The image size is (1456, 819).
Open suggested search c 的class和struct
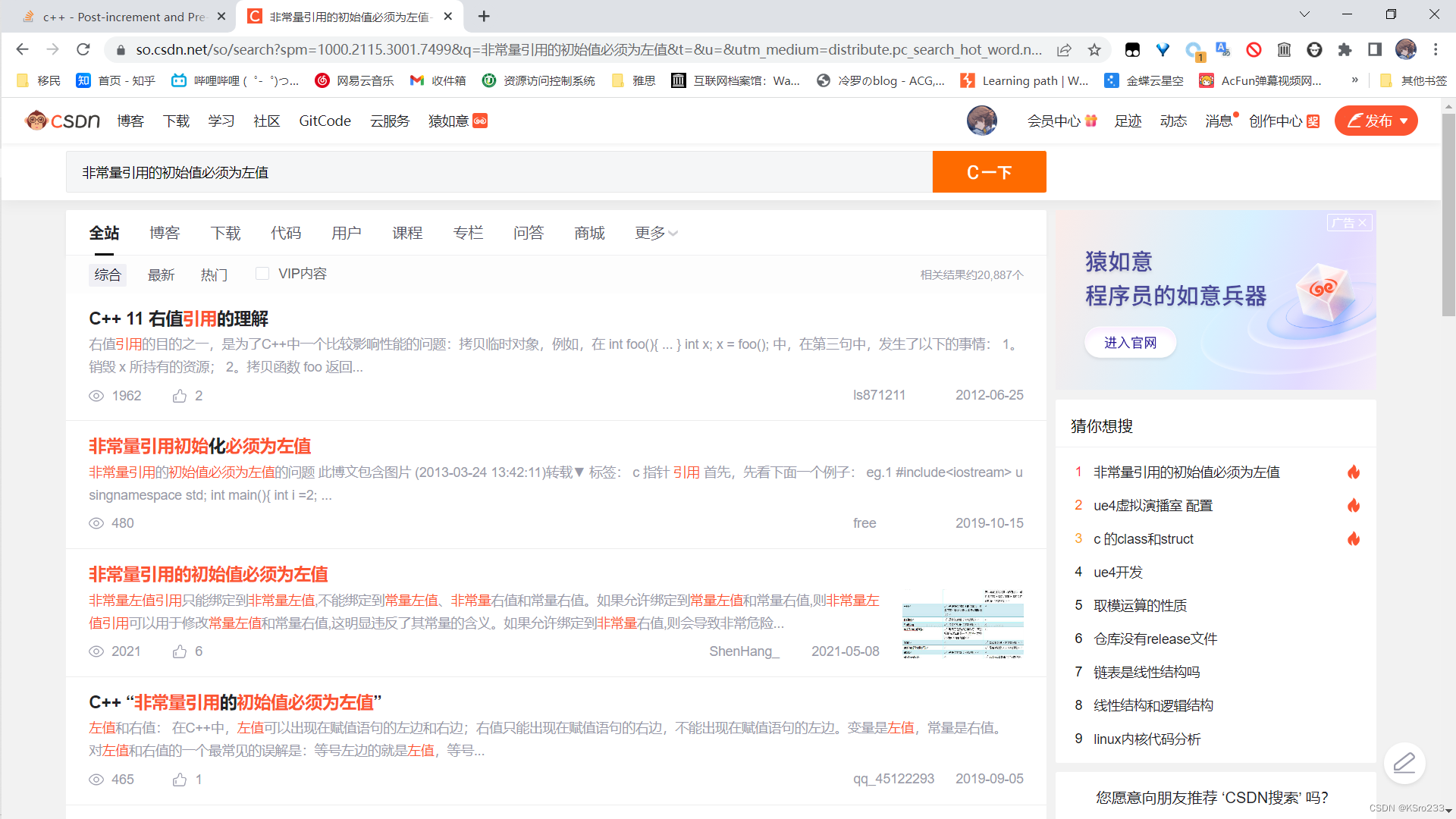(1143, 538)
